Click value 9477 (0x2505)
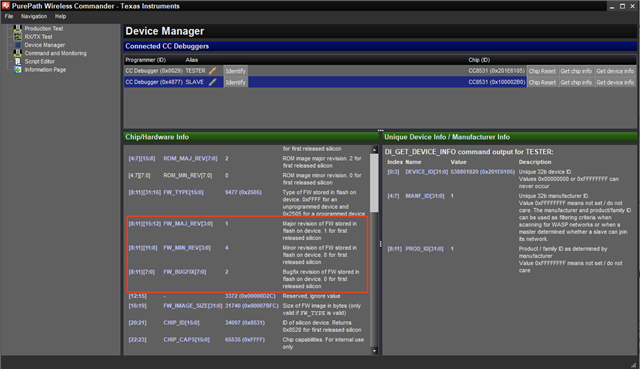 [243, 192]
